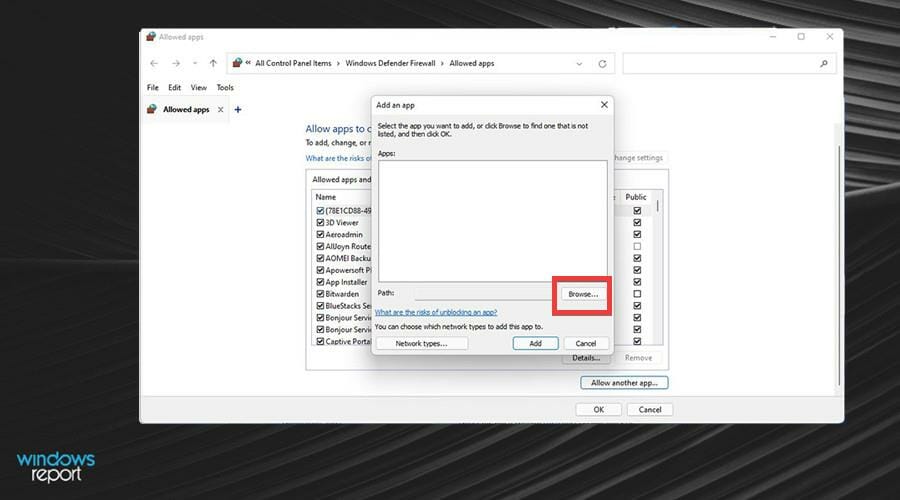Click OK in Allowed apps window
The height and width of the screenshot is (500, 900).
pyautogui.click(x=599, y=409)
